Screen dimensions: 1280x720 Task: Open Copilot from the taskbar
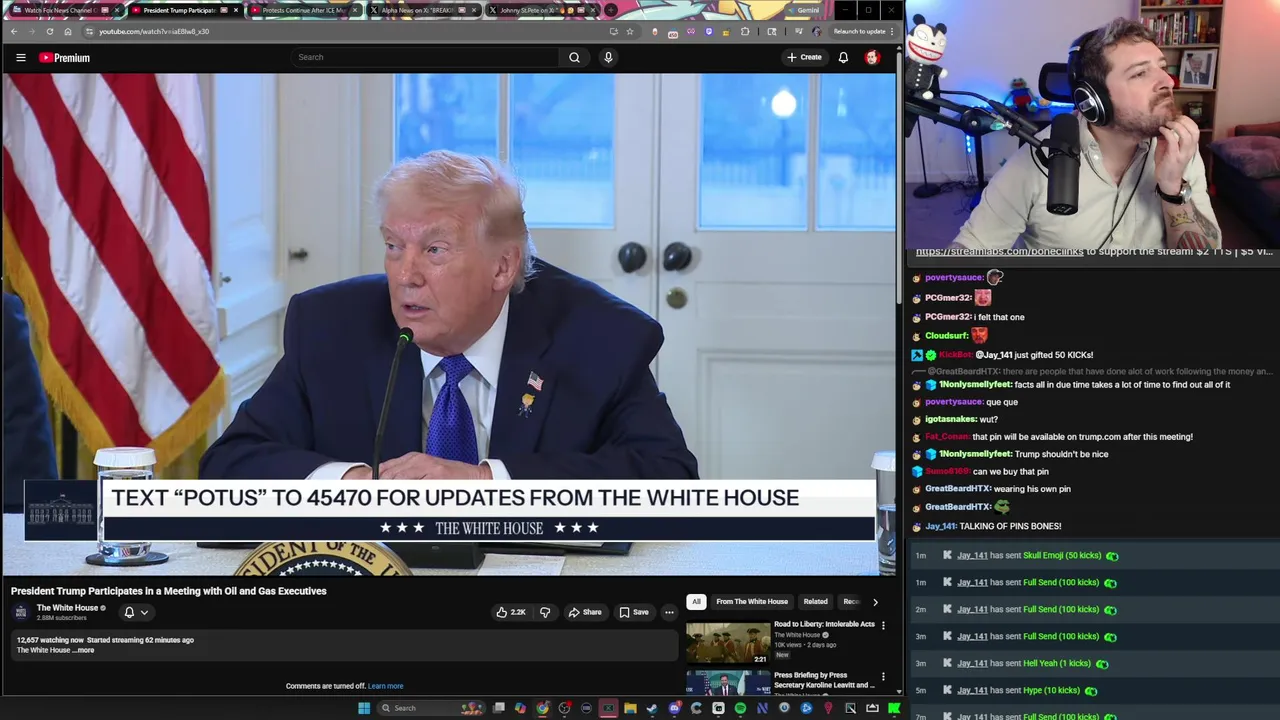pos(520,708)
